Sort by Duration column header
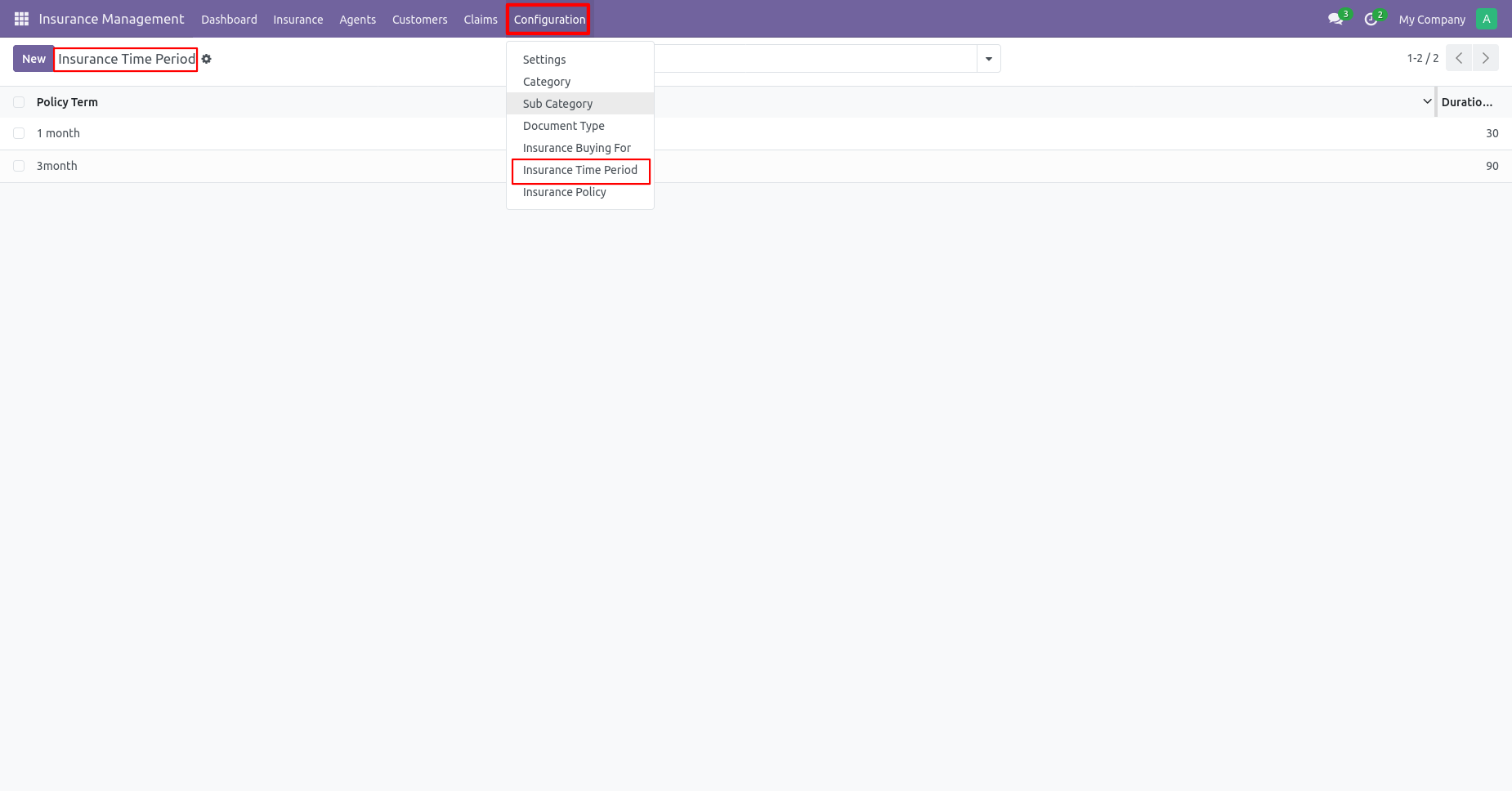This screenshot has height=791, width=1512. 1467,102
